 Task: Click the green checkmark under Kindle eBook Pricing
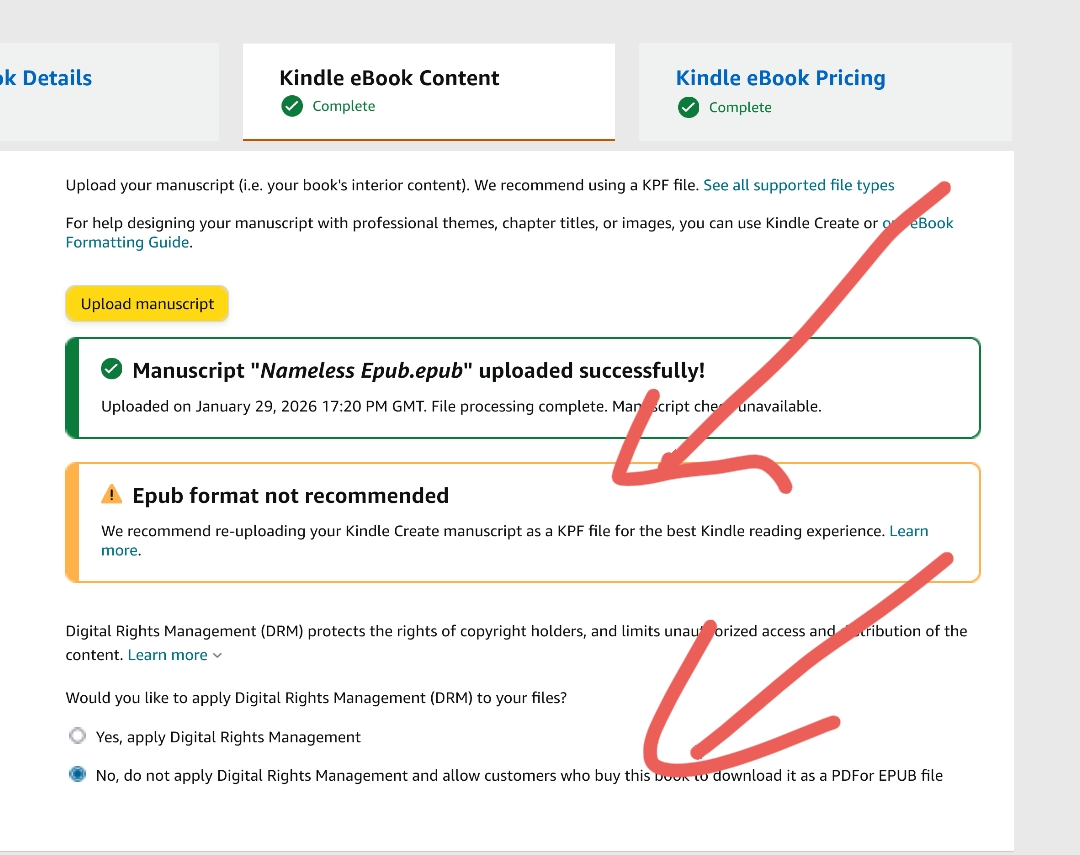pyautogui.click(x=688, y=107)
